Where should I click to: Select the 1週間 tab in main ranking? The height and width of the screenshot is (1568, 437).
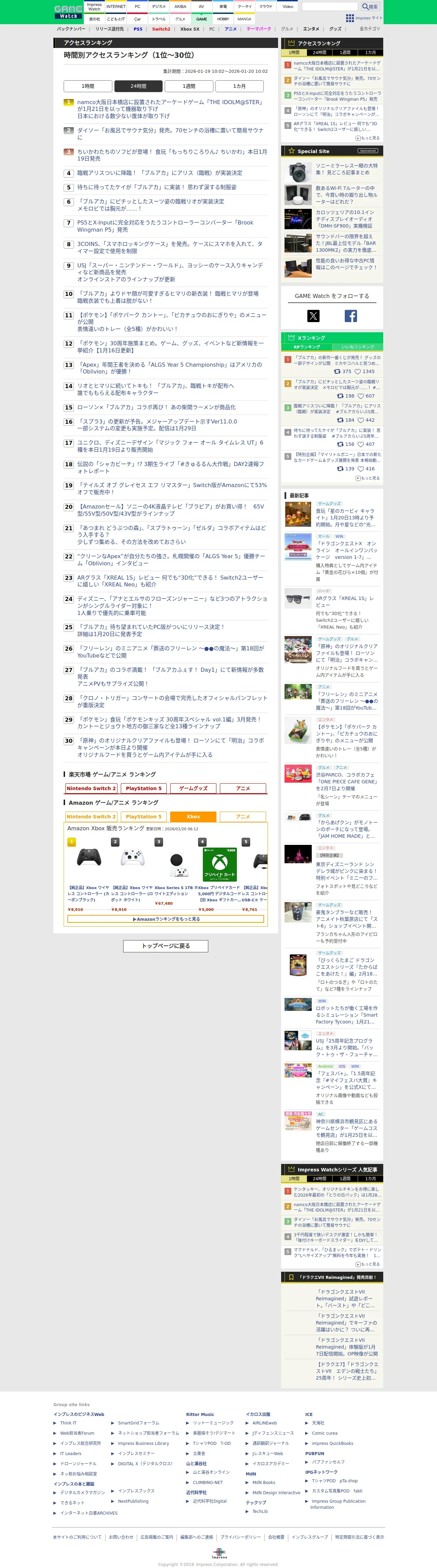pyautogui.click(x=189, y=86)
